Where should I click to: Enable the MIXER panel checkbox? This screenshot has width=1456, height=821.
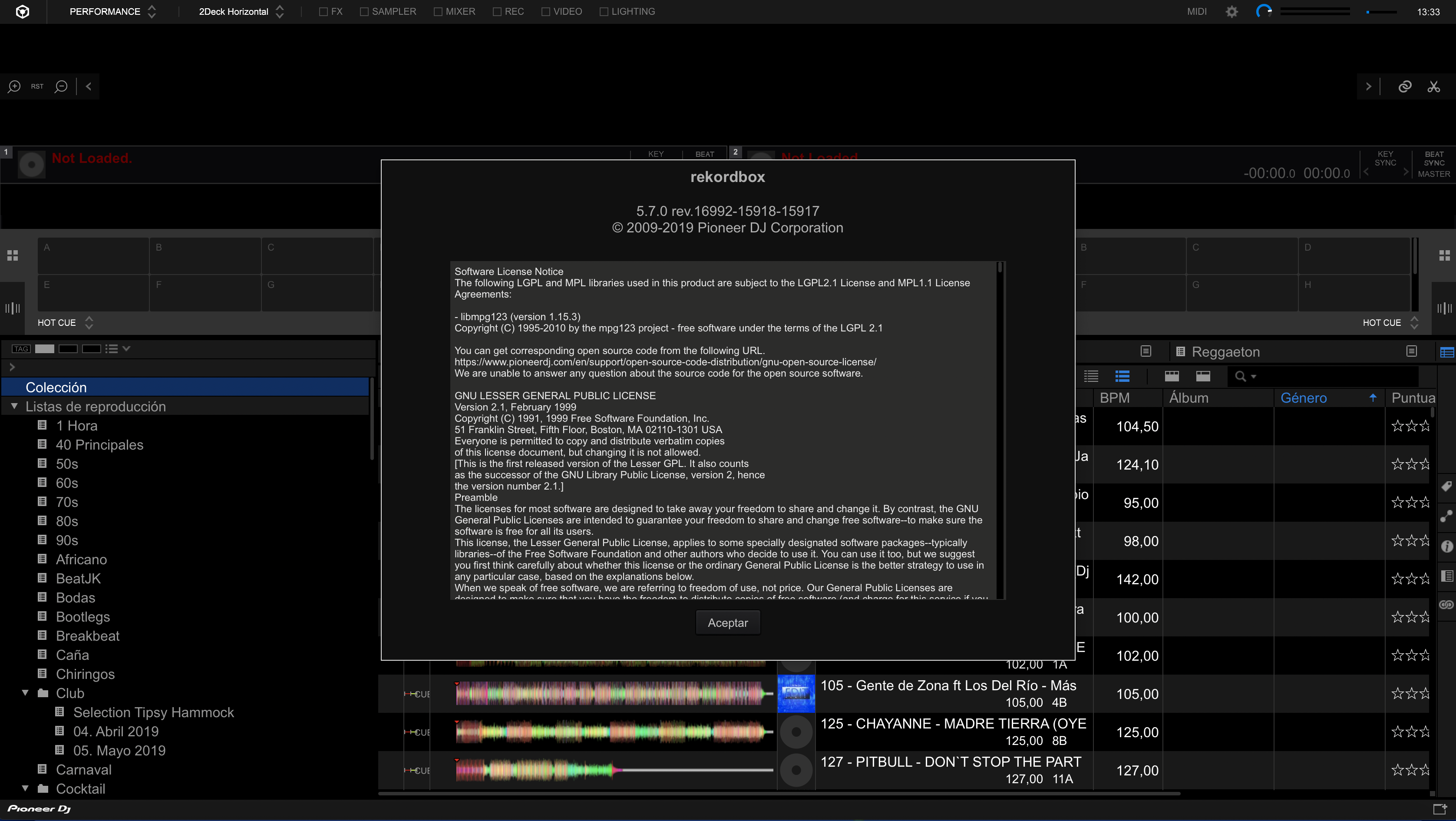click(x=438, y=12)
